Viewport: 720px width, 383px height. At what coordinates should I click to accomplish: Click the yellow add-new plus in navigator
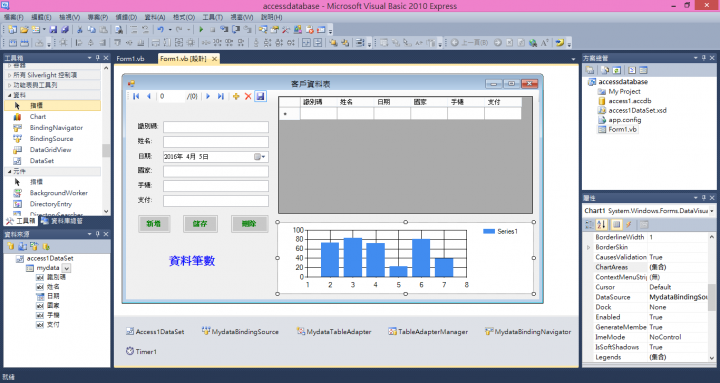click(x=236, y=96)
